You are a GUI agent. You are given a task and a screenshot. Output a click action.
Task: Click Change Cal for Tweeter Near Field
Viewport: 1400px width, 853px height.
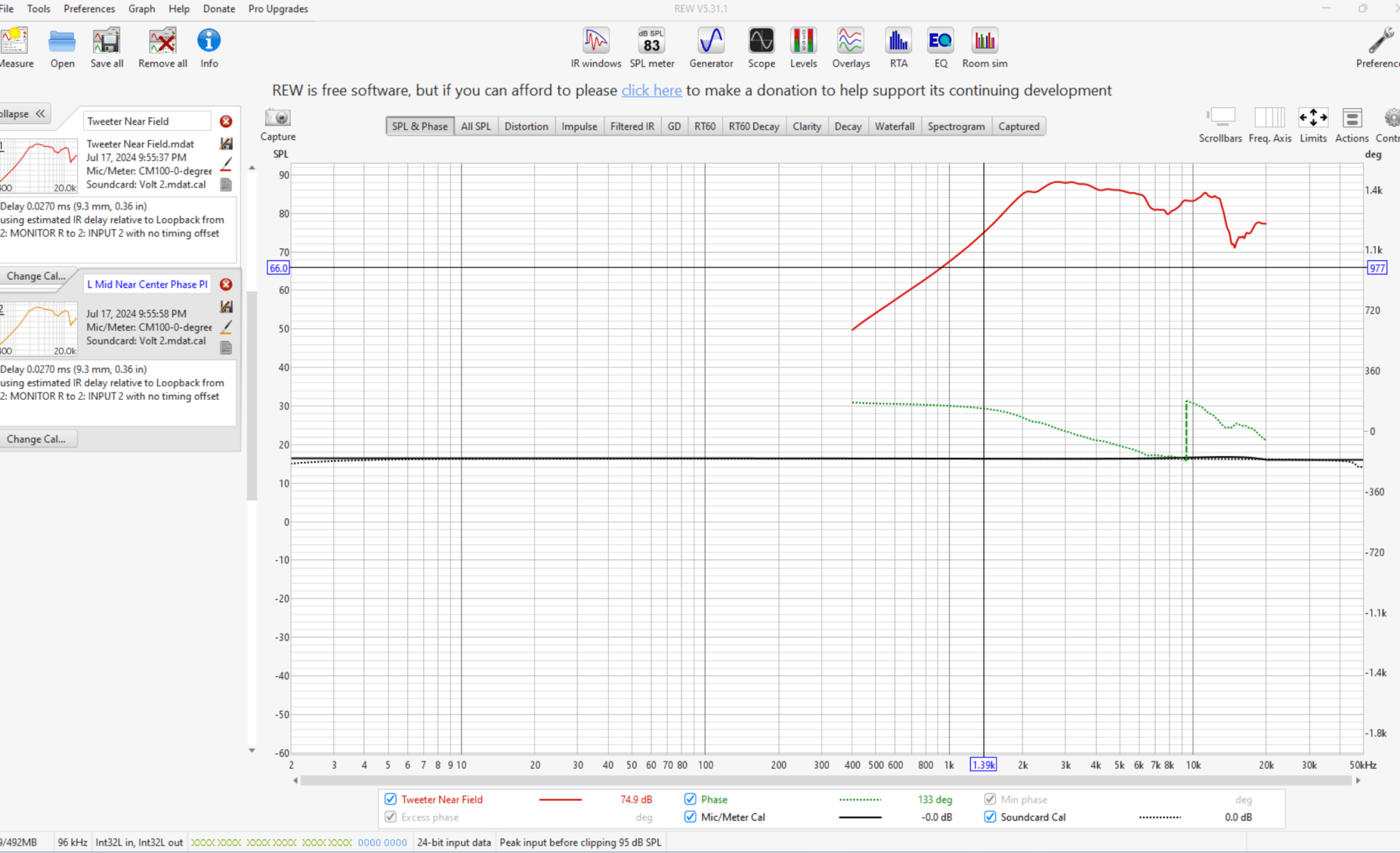[36, 276]
